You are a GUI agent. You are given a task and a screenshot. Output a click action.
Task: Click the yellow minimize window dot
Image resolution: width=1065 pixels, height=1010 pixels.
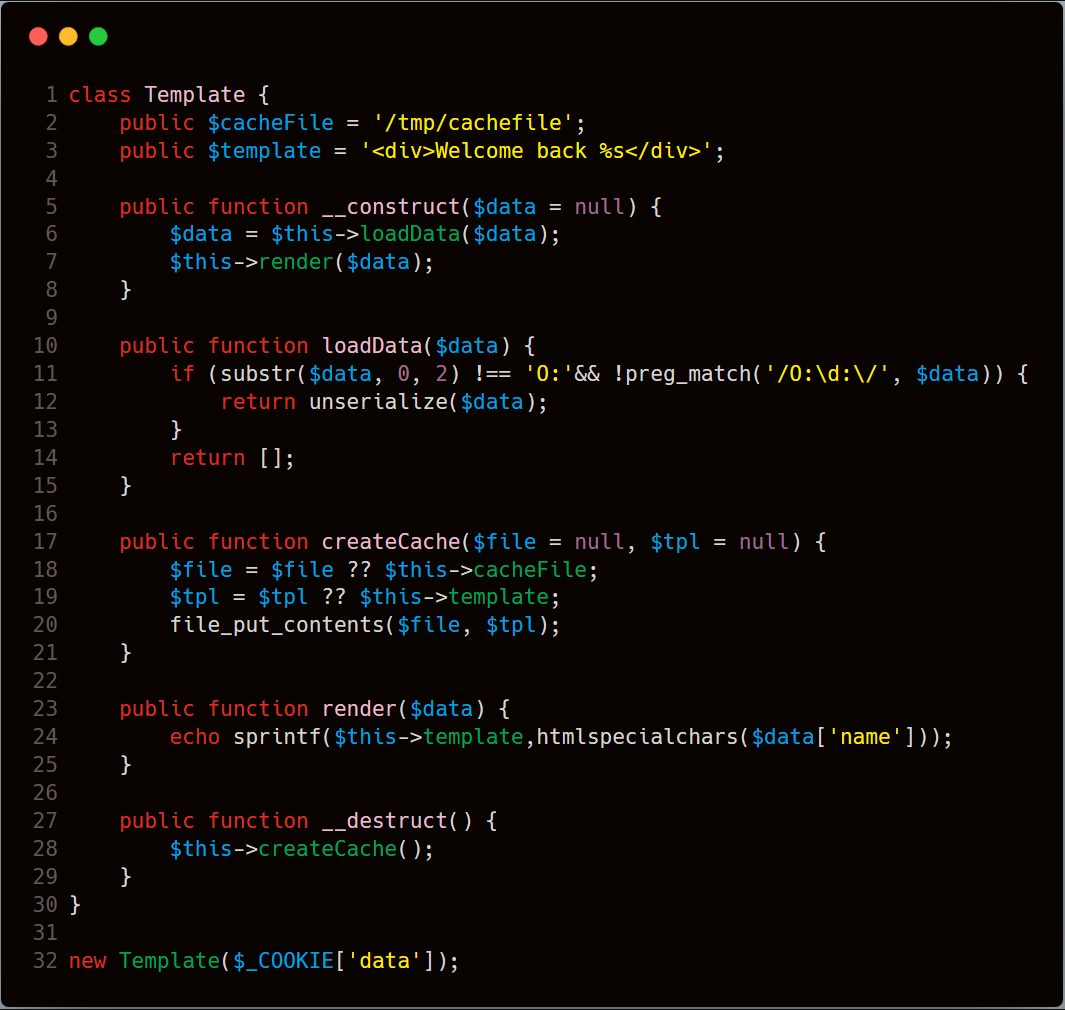pos(69,37)
